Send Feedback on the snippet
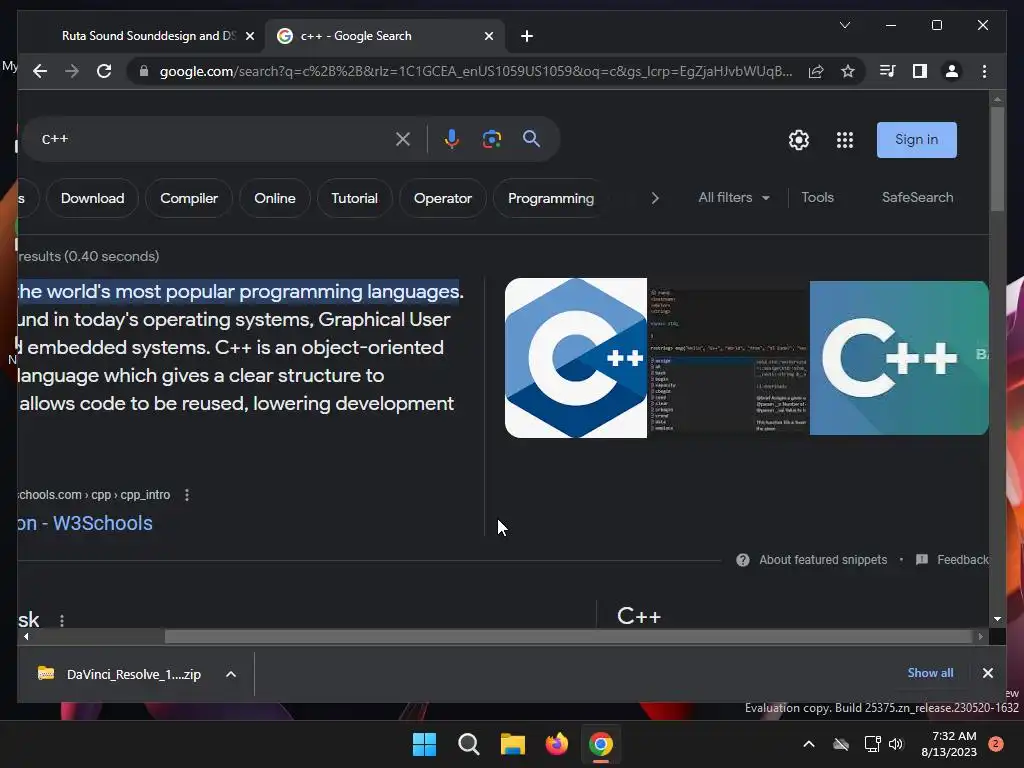This screenshot has width=1024, height=768. (x=953, y=560)
